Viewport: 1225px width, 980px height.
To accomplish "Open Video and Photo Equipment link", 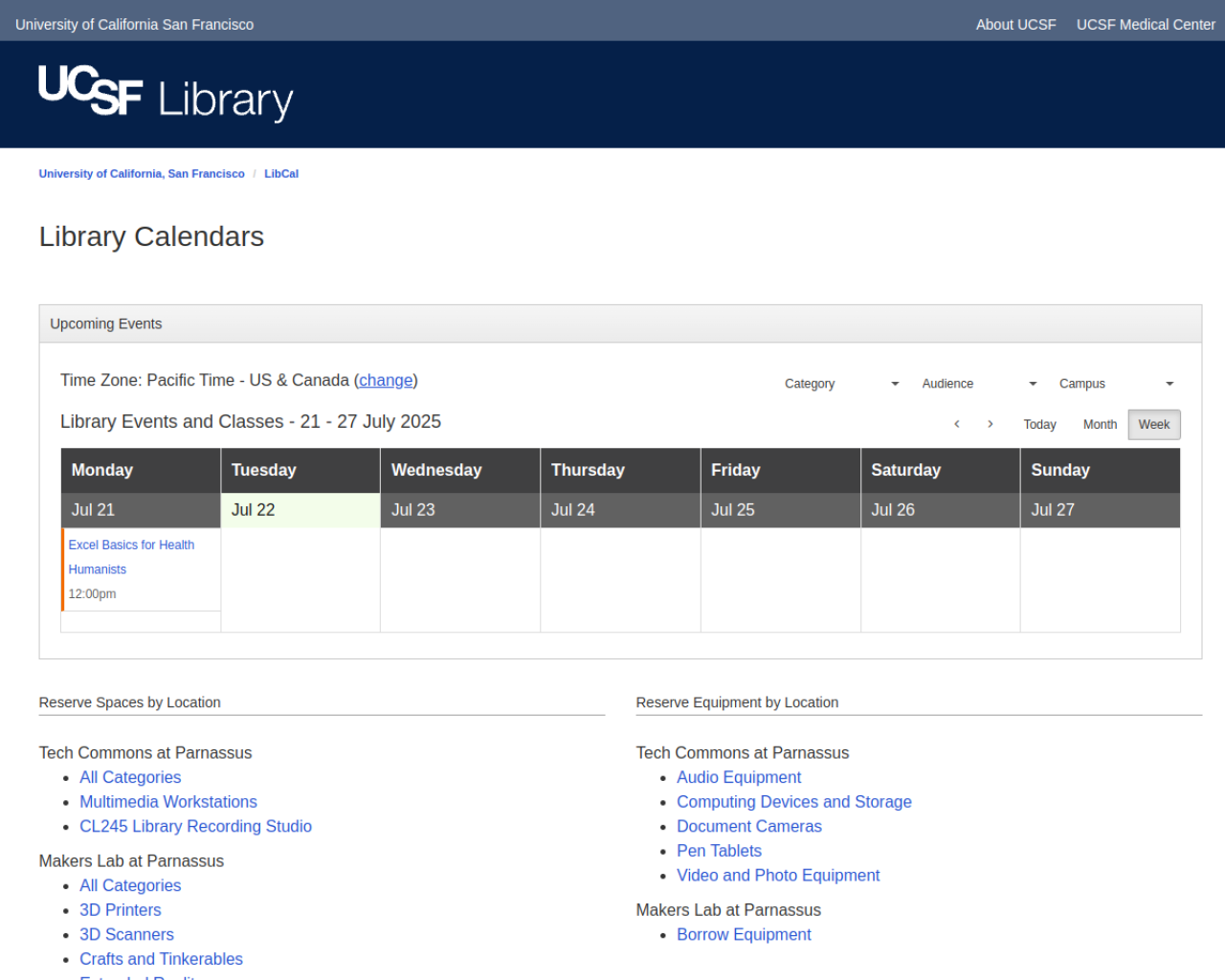I will [778, 876].
